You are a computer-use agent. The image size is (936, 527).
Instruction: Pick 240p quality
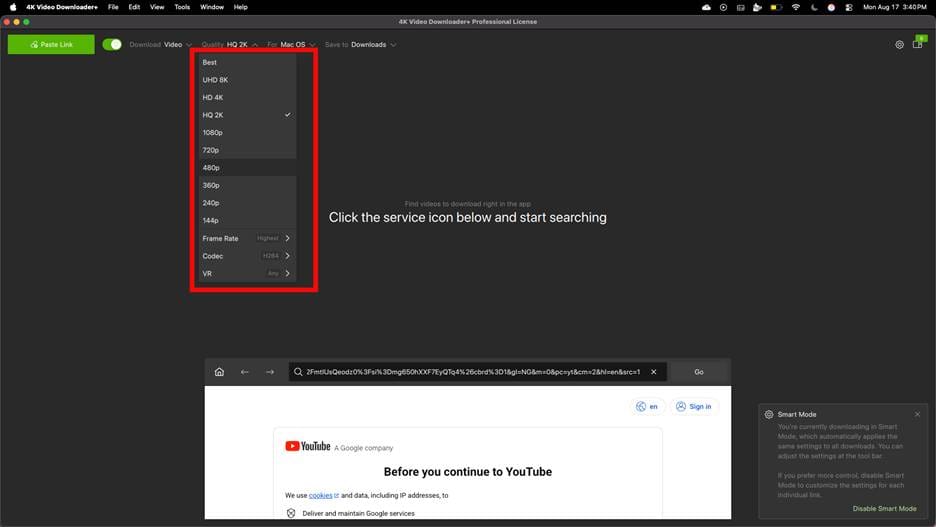click(247, 203)
